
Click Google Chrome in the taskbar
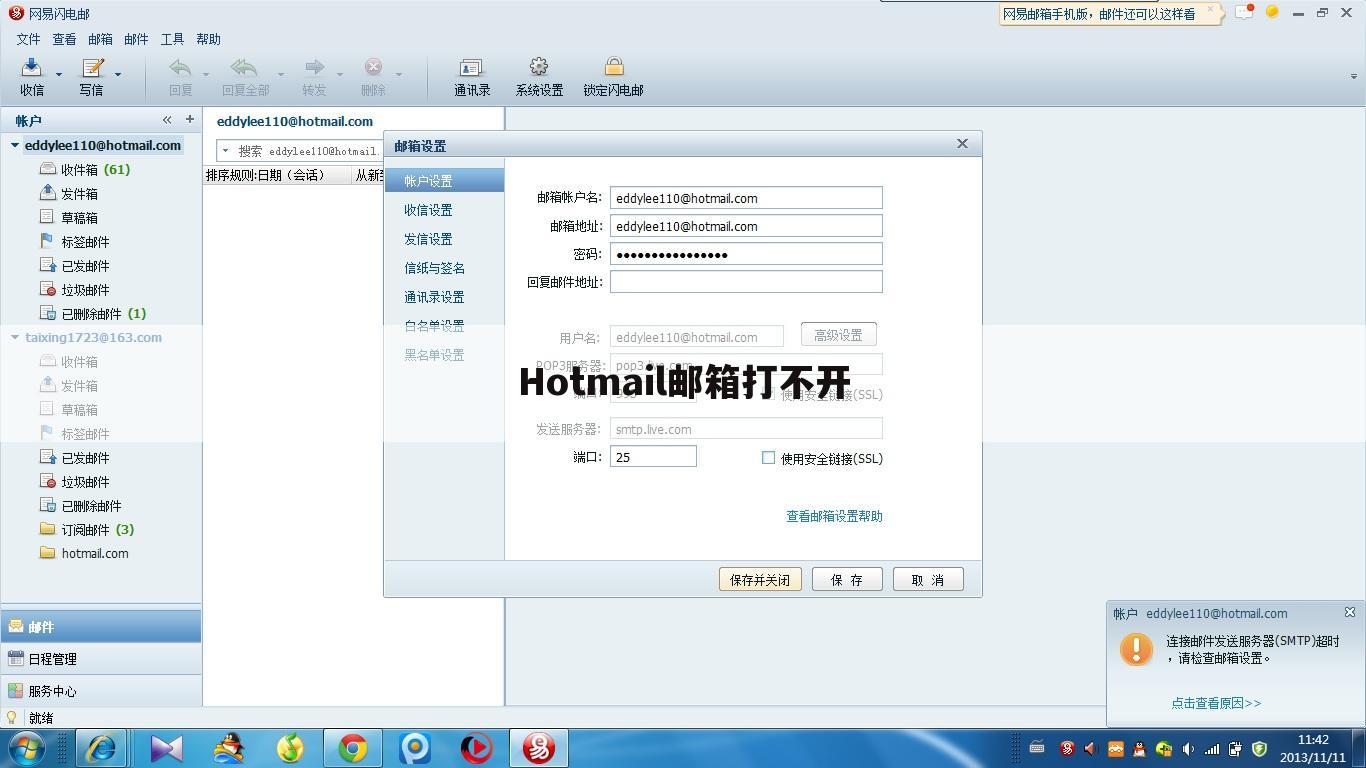click(352, 748)
